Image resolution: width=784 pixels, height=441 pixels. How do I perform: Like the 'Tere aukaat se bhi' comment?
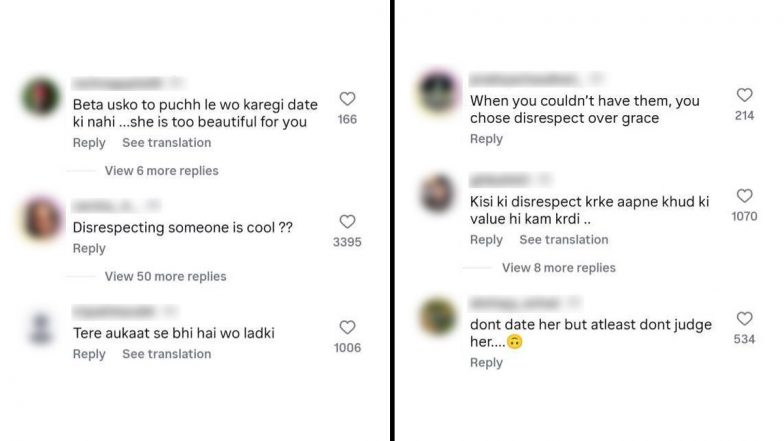click(x=347, y=327)
